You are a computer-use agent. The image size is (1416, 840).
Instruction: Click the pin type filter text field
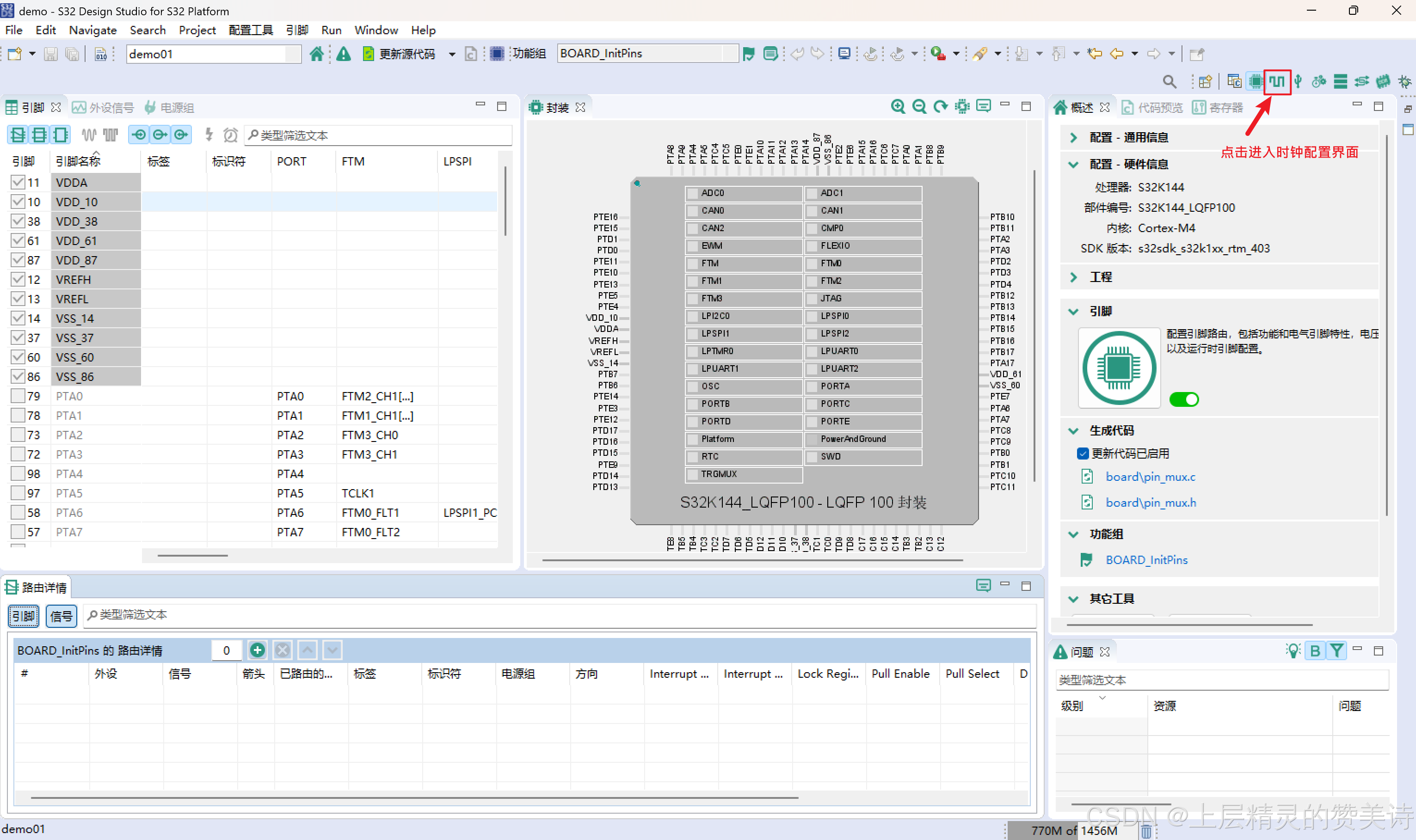coord(379,135)
